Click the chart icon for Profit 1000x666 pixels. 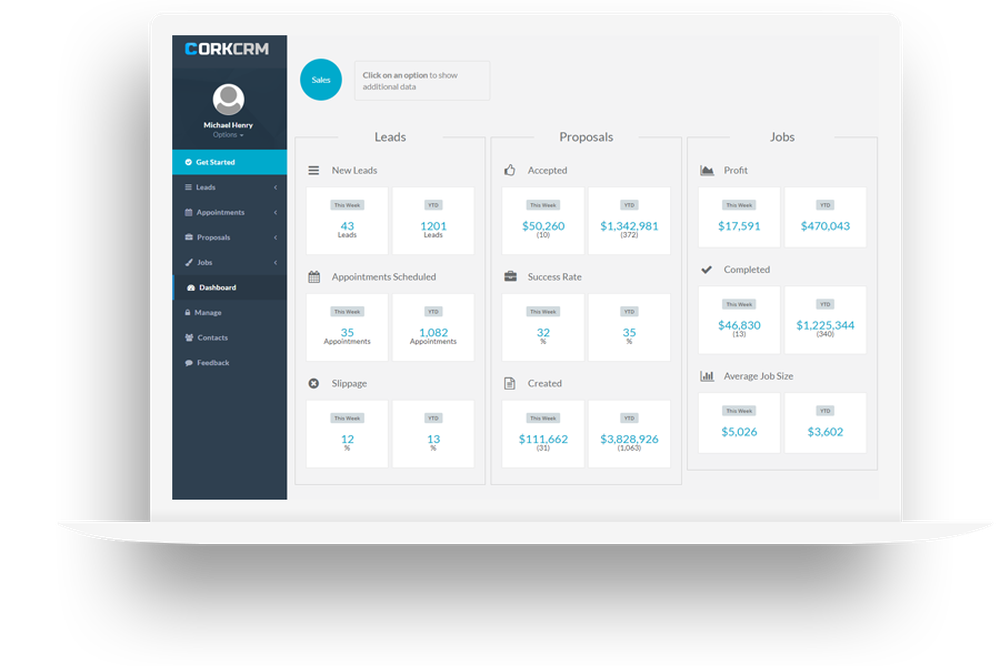[x=706, y=170]
